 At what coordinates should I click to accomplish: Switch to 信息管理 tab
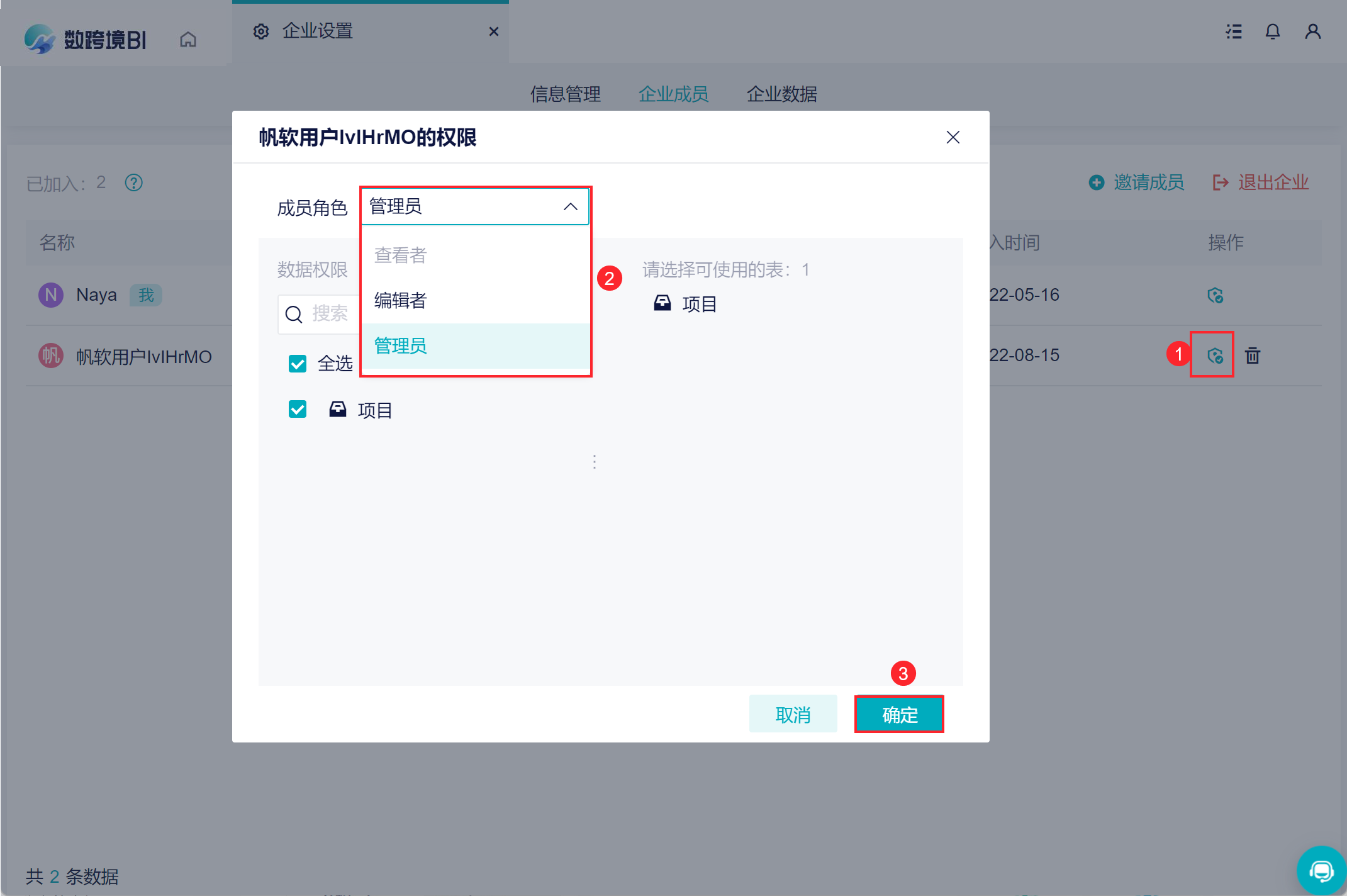(x=565, y=94)
